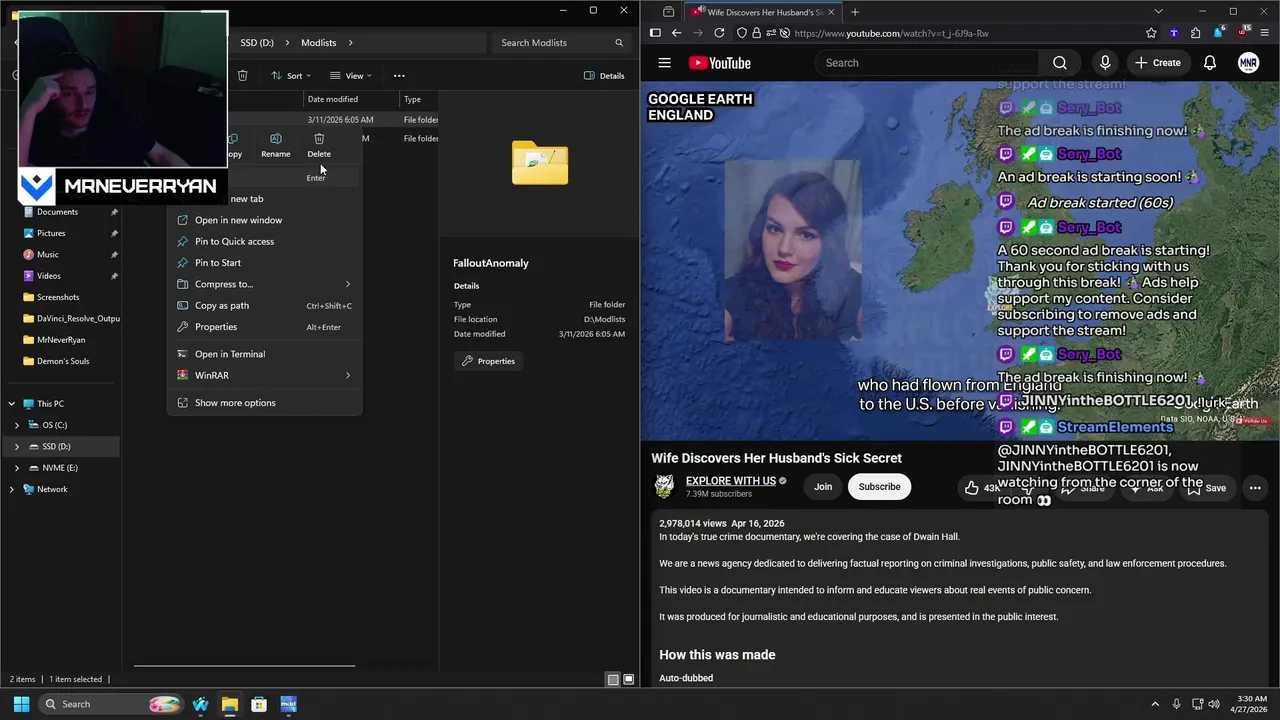The image size is (1280, 720).
Task: Click the chevron after Modlists in the breadcrumb
Action: [351, 43]
